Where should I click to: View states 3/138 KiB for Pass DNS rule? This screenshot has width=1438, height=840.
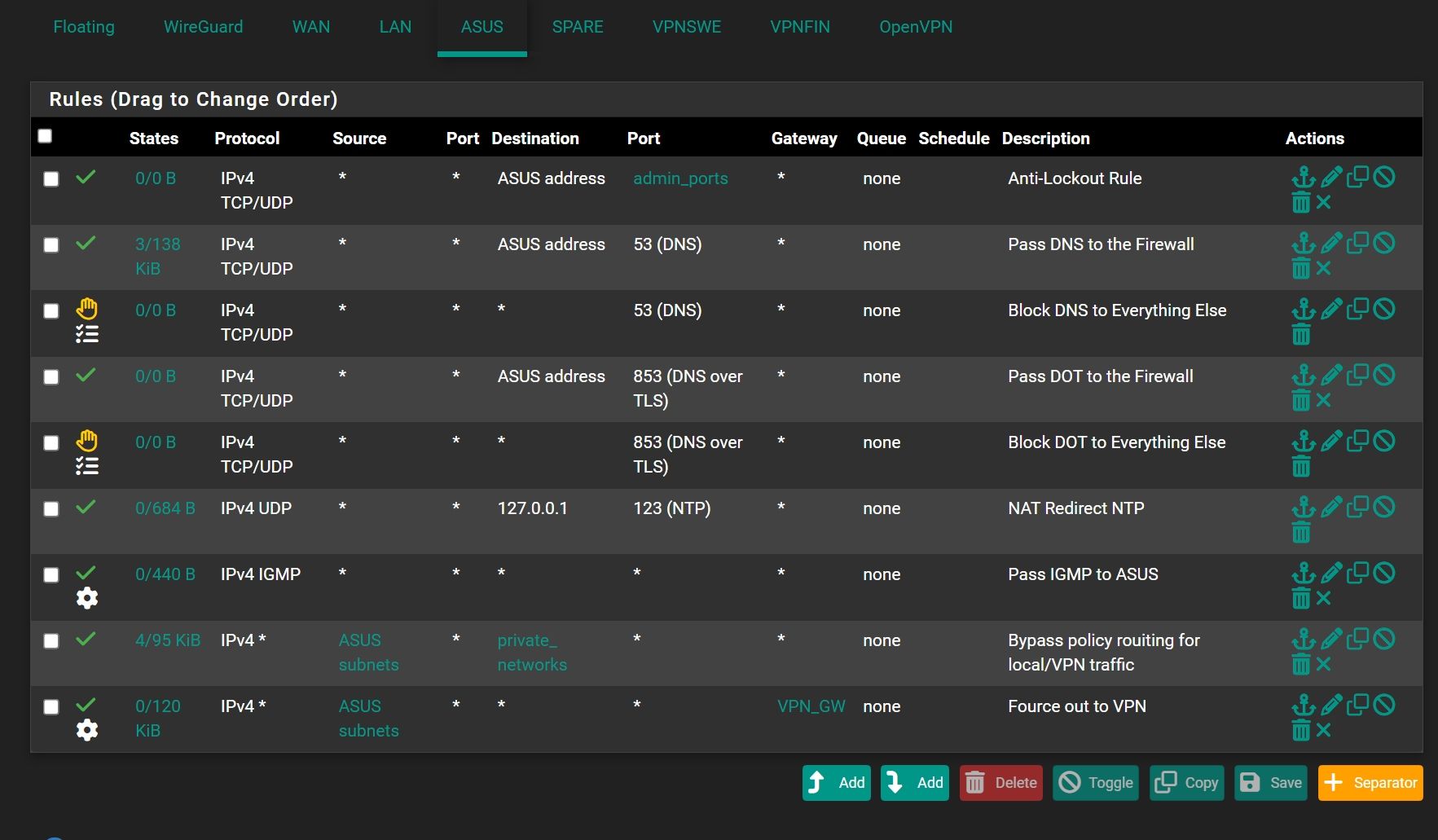pyautogui.click(x=158, y=256)
